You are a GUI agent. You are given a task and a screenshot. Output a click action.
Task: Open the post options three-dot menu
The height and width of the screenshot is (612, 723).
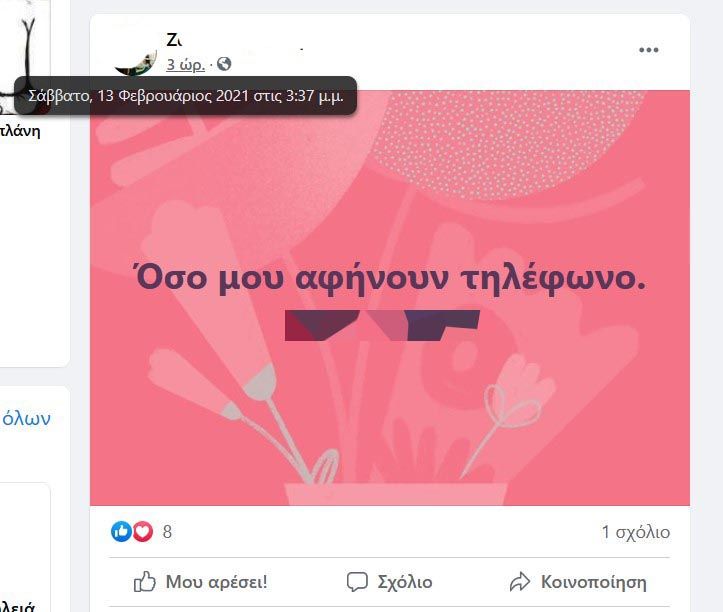pos(648,50)
